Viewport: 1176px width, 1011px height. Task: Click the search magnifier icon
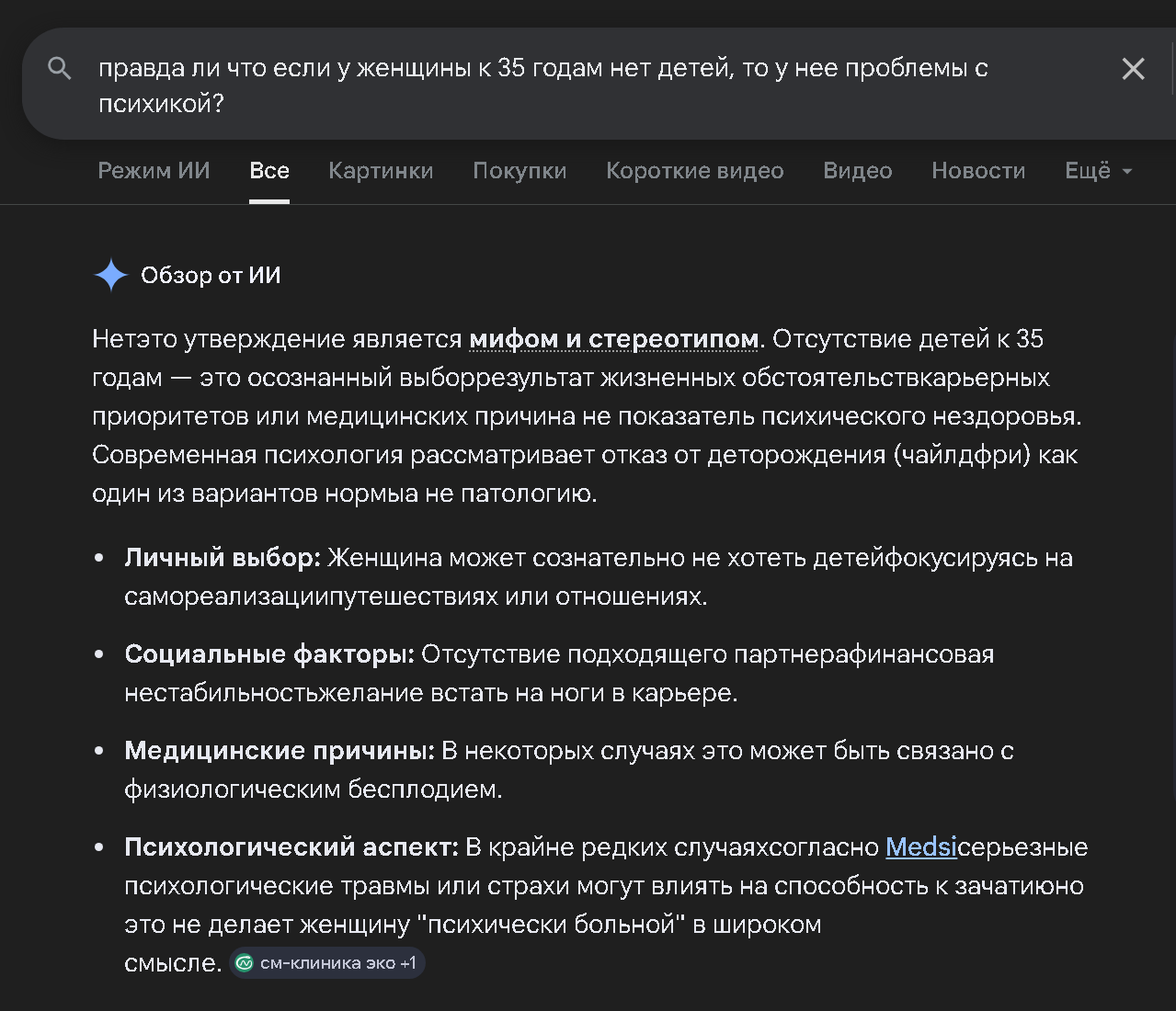(60, 68)
